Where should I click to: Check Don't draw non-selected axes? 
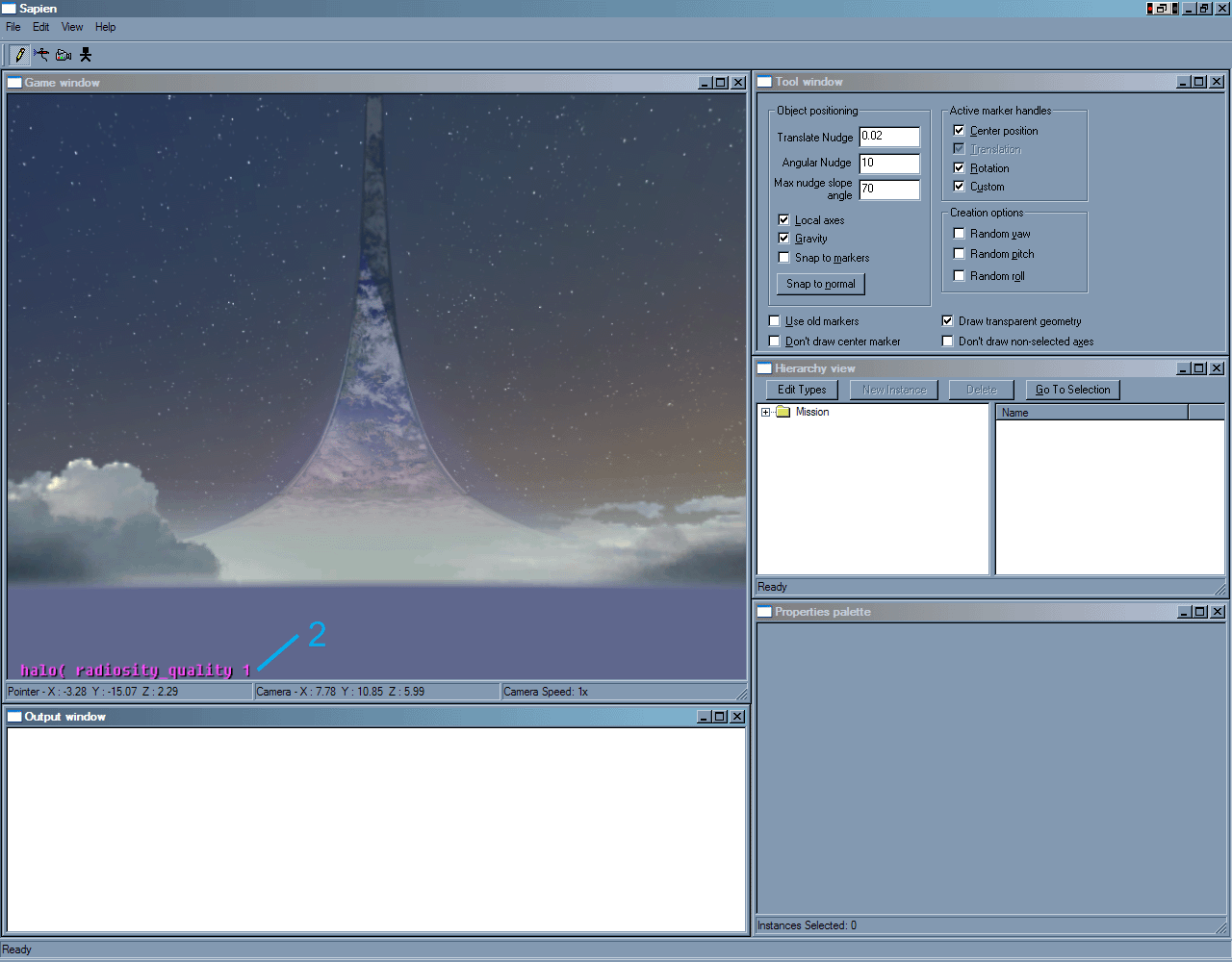(x=947, y=342)
